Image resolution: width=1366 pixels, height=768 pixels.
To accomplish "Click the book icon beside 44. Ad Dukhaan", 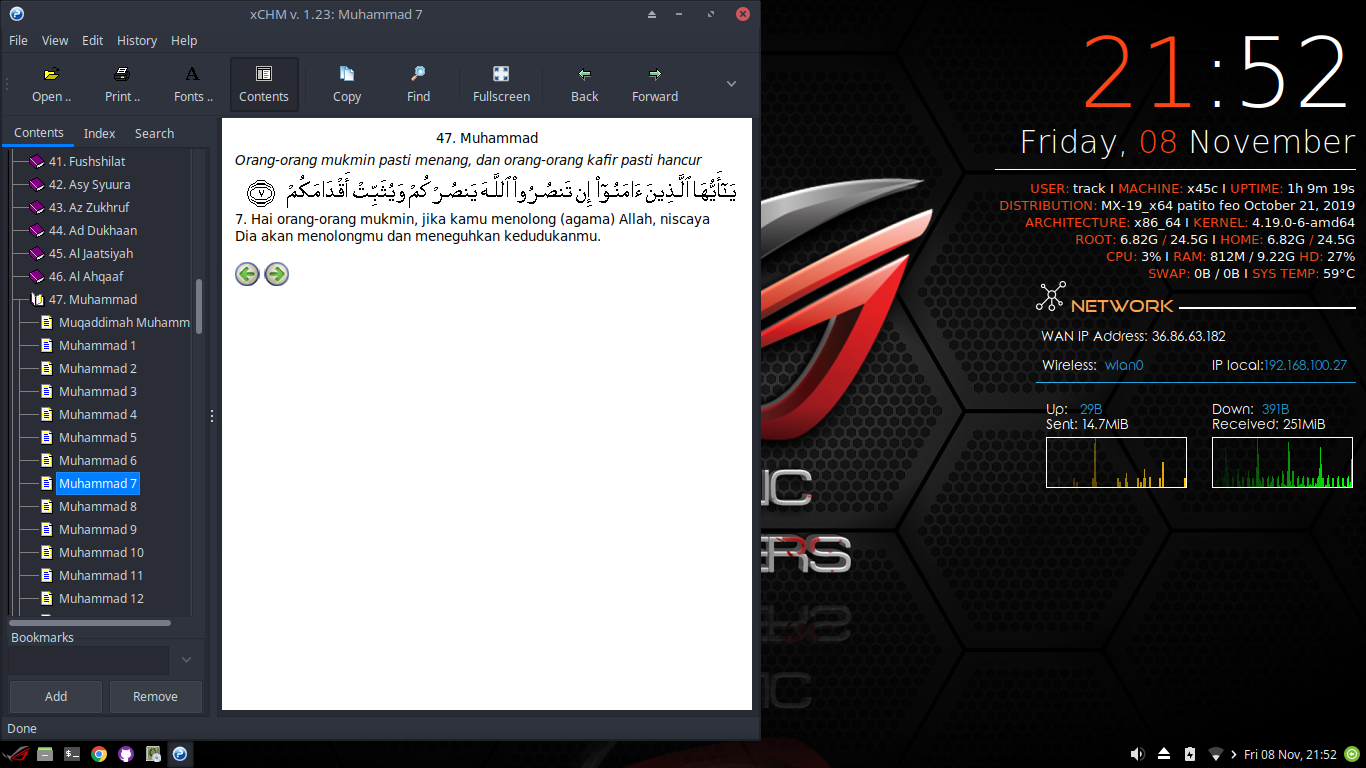I will click(37, 231).
